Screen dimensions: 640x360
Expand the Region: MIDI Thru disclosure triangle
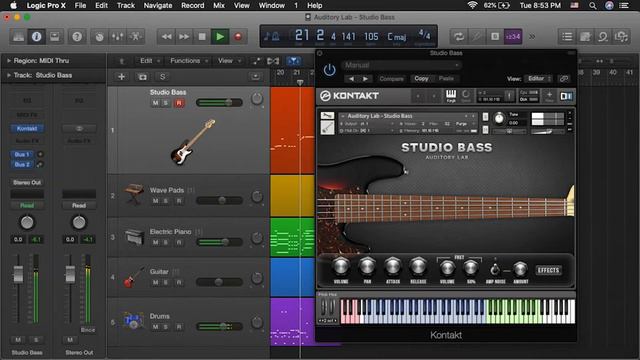pyautogui.click(x=9, y=60)
